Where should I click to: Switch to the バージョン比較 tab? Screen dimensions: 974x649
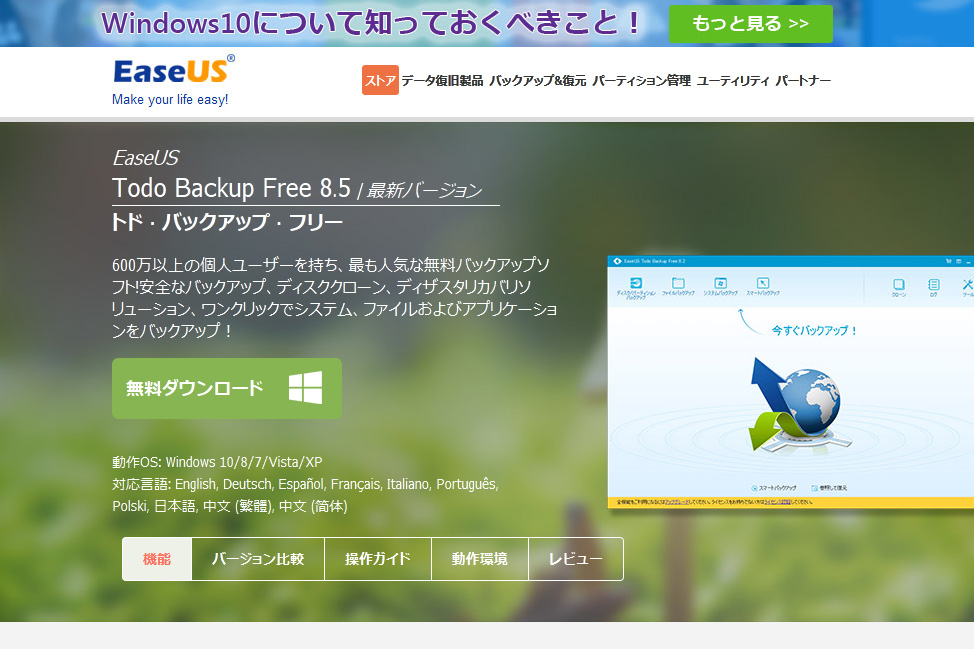[x=258, y=559]
